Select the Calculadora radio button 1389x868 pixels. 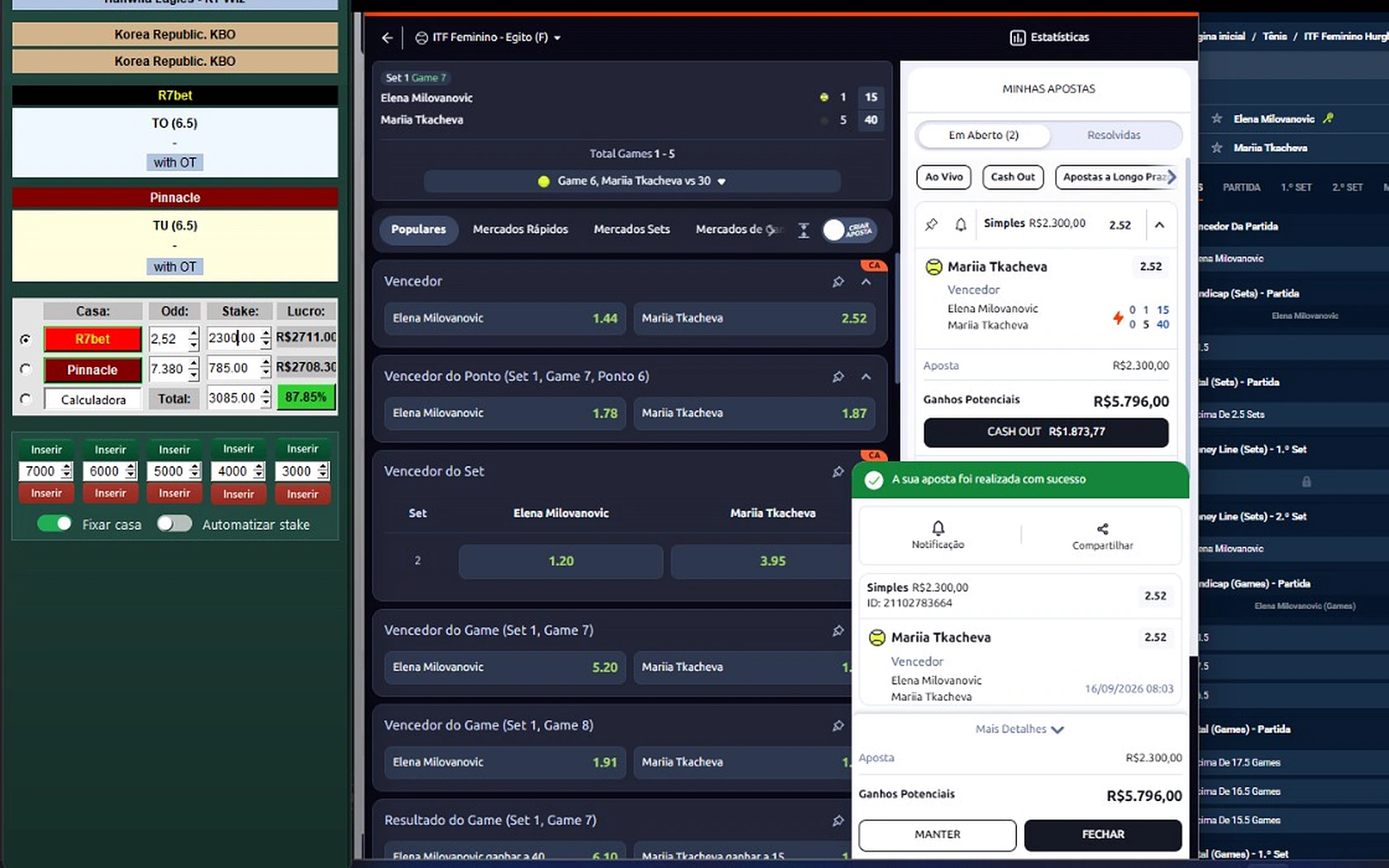pos(26,399)
